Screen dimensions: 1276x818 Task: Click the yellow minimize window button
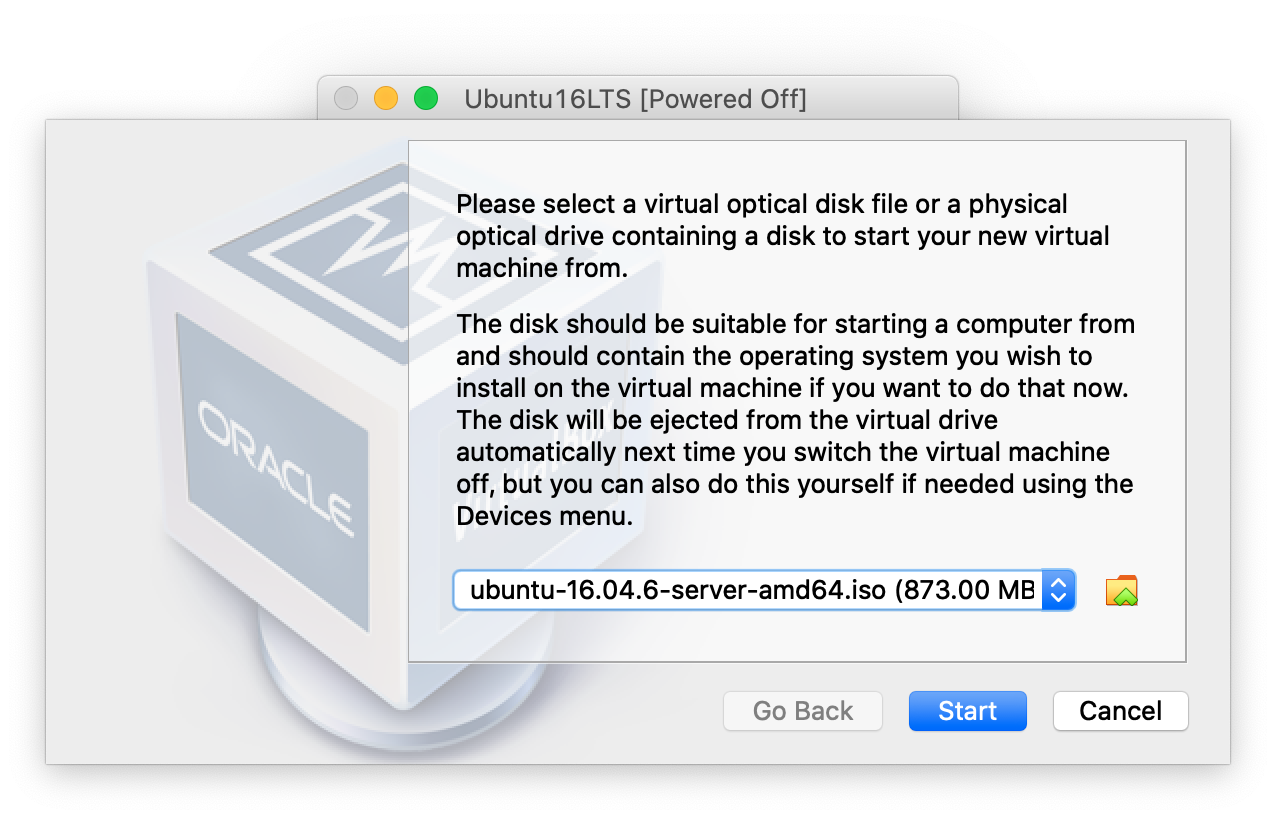click(x=385, y=99)
